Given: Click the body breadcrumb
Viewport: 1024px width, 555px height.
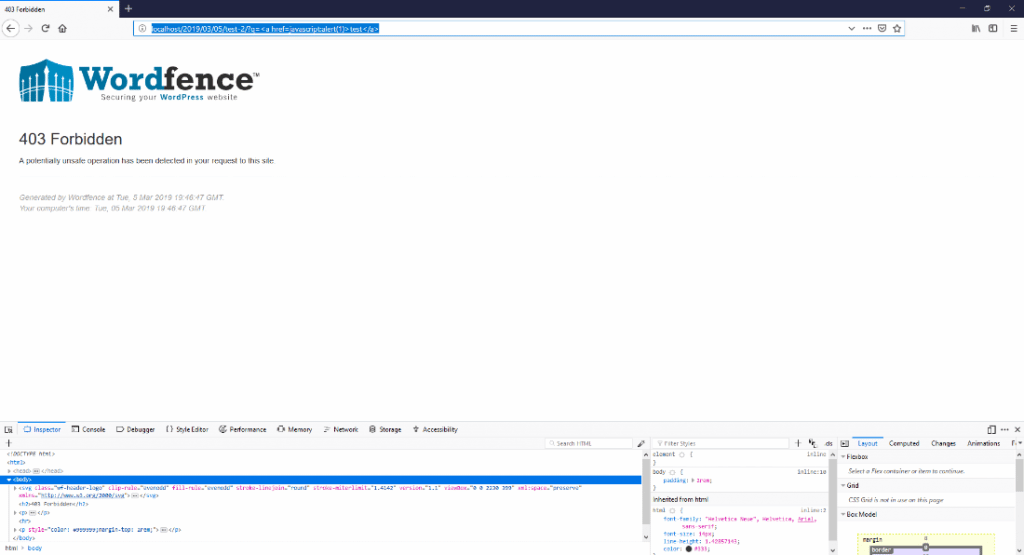Looking at the screenshot, I should (35, 548).
